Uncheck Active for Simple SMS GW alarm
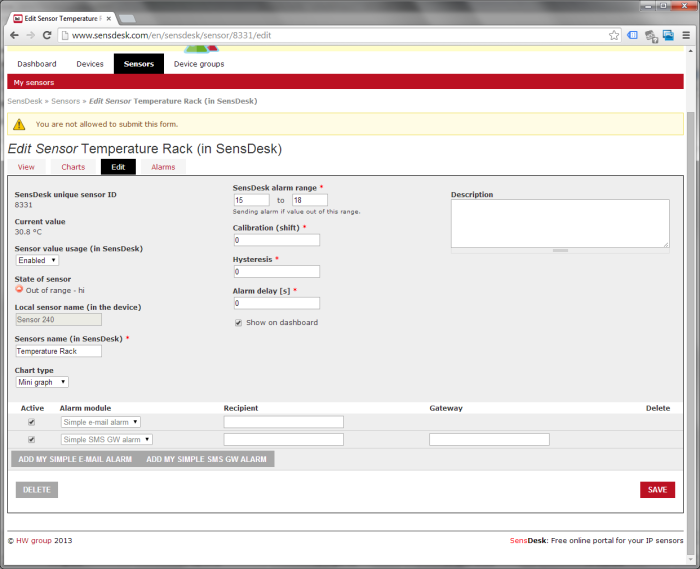Image resolution: width=700 pixels, height=569 pixels. 32,439
